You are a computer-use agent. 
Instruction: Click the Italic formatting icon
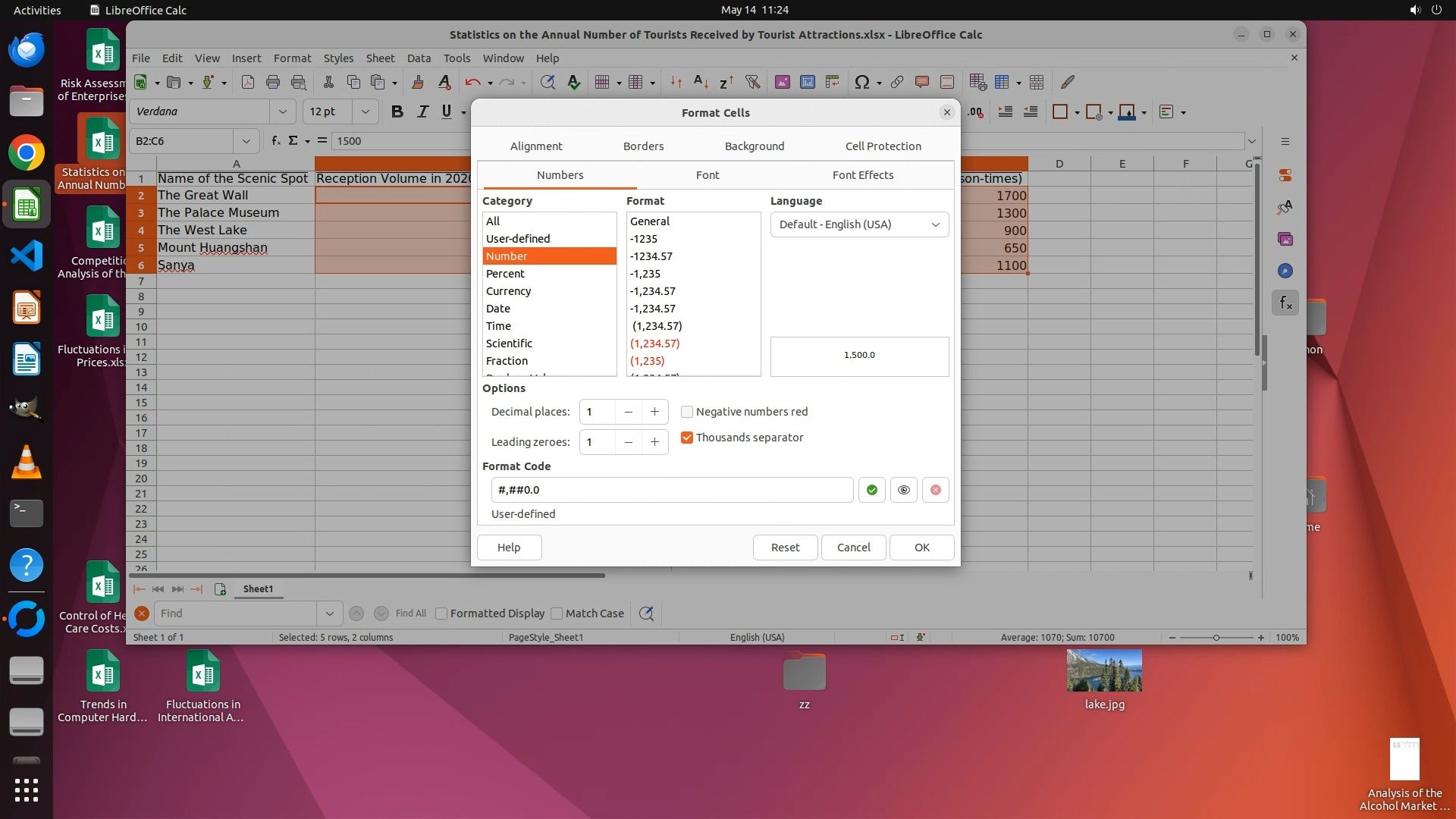422,111
